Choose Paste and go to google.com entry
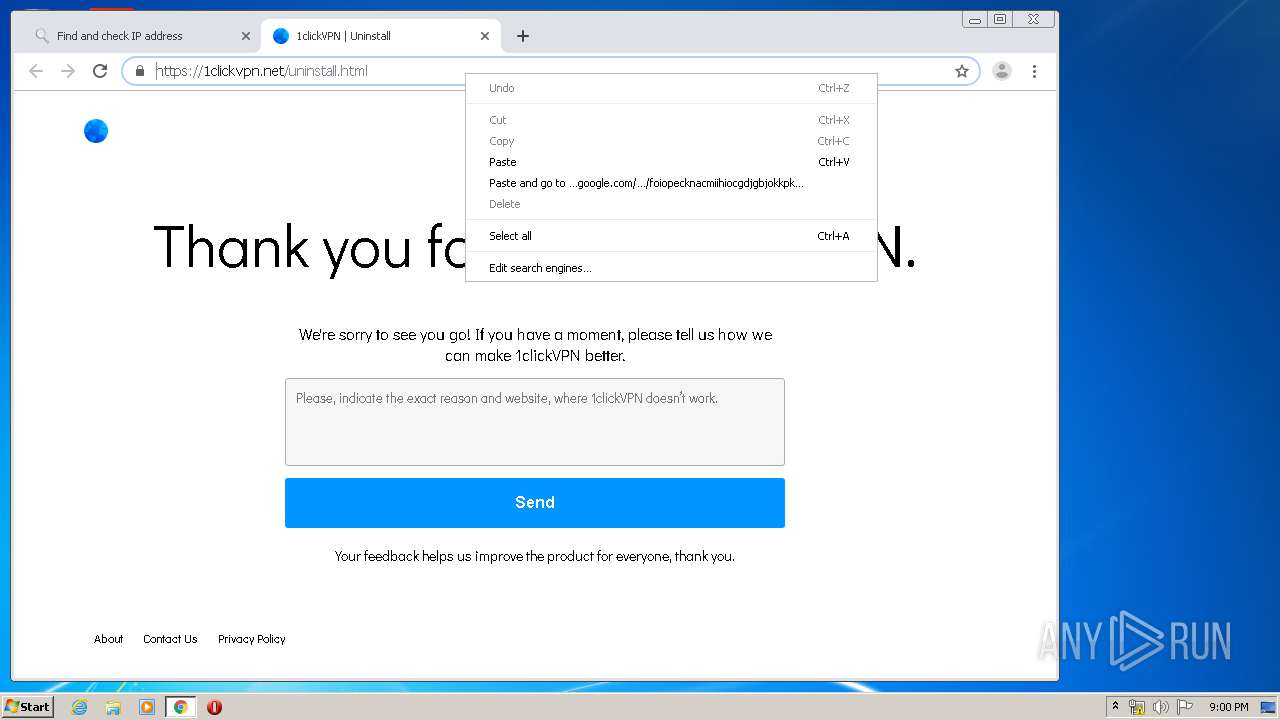Image resolution: width=1280 pixels, height=720 pixels. (671, 183)
